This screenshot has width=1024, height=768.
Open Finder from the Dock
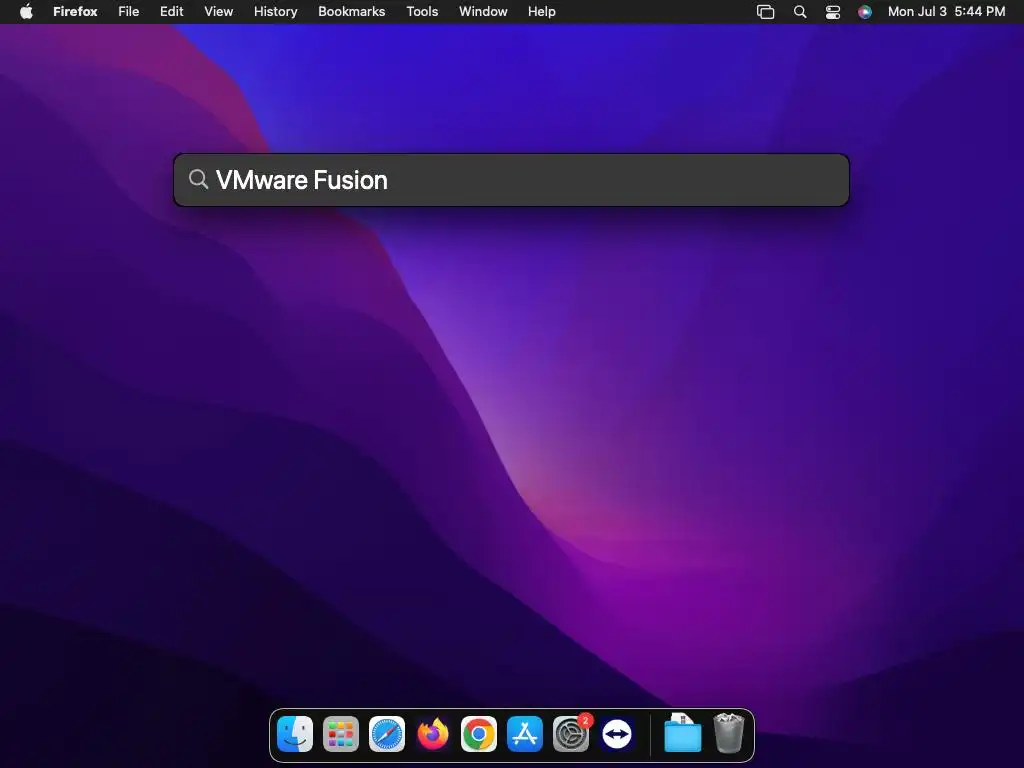(x=295, y=734)
